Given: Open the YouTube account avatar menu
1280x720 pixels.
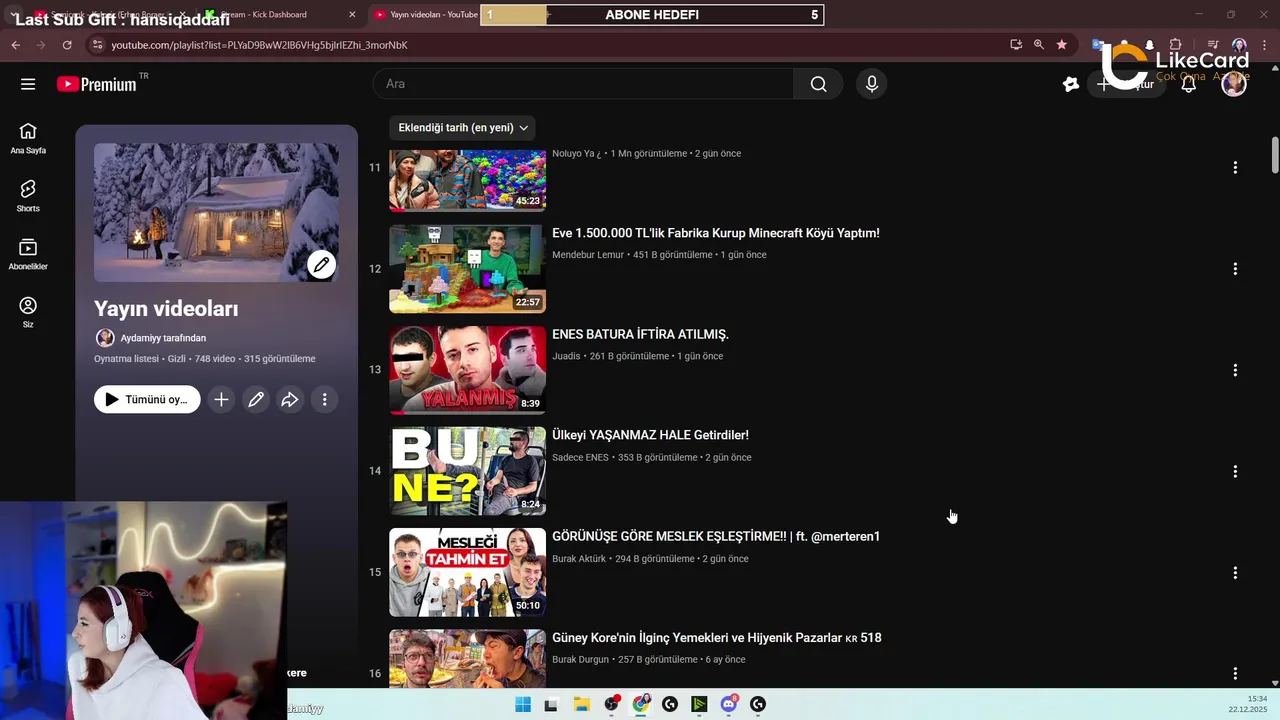Looking at the screenshot, I should point(1234,84).
